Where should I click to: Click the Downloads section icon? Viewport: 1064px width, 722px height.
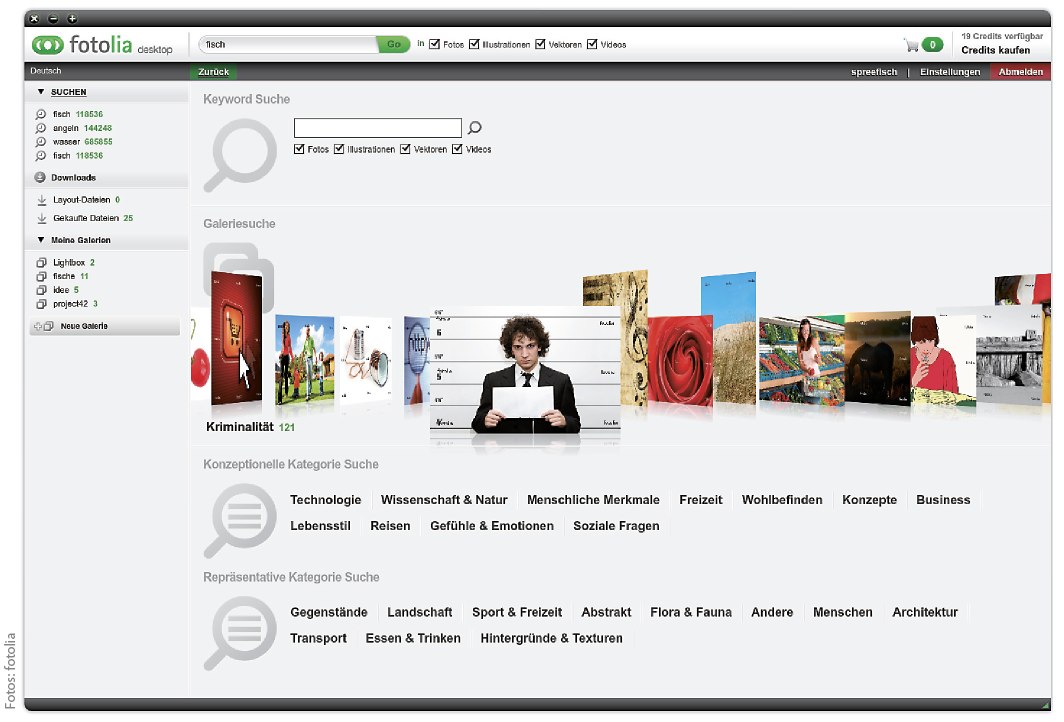[x=40, y=178]
